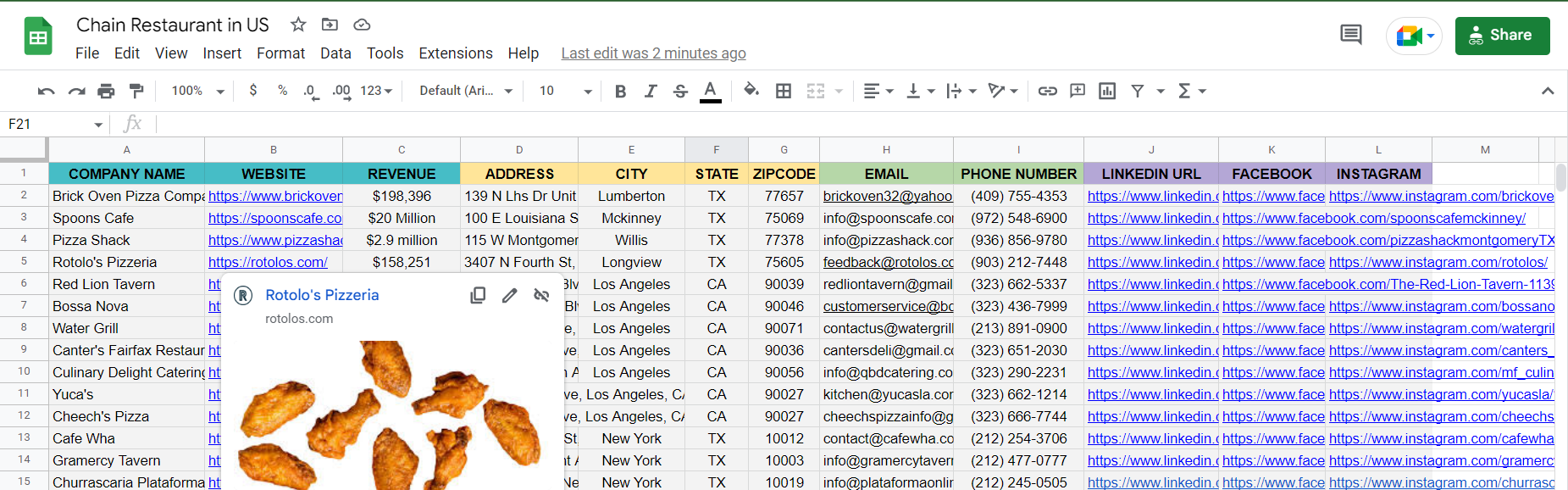Click the chicken wings preview thumbnail
Screen dimensions: 1568x490
click(x=392, y=415)
